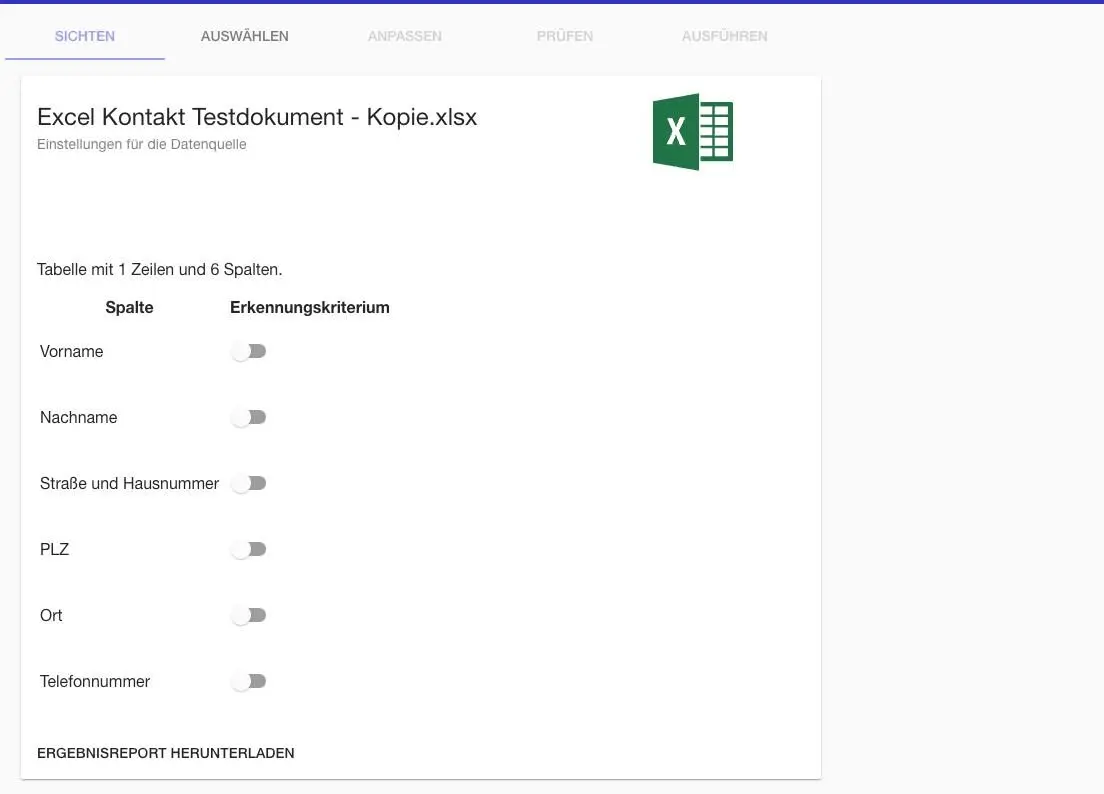
Task: Activate the toggle for Straße und Hausnummer
Action: [248, 483]
